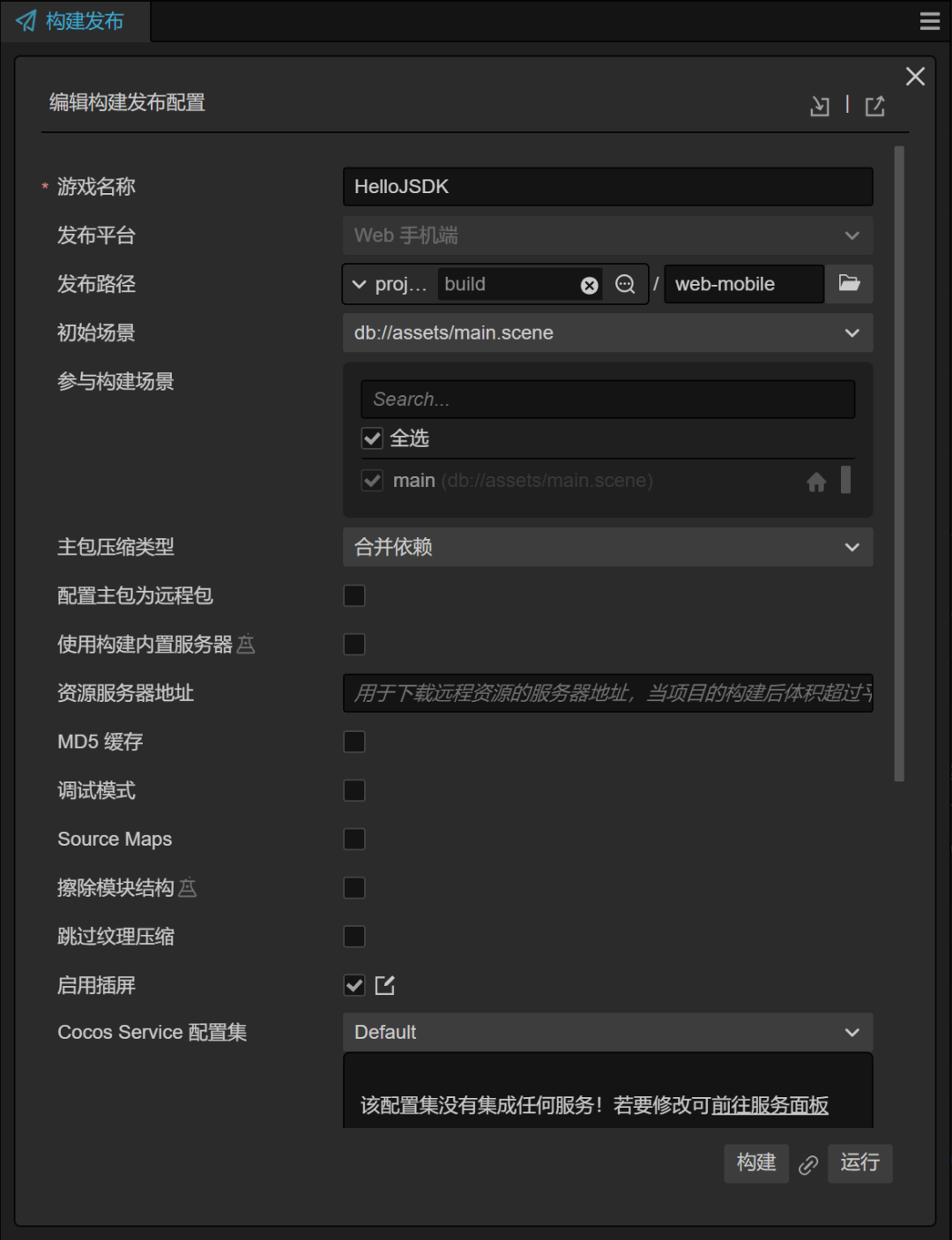This screenshot has width=952, height=1240.
Task: Click the 游戏名称 HelloJSDK input field
Action: click(x=607, y=187)
